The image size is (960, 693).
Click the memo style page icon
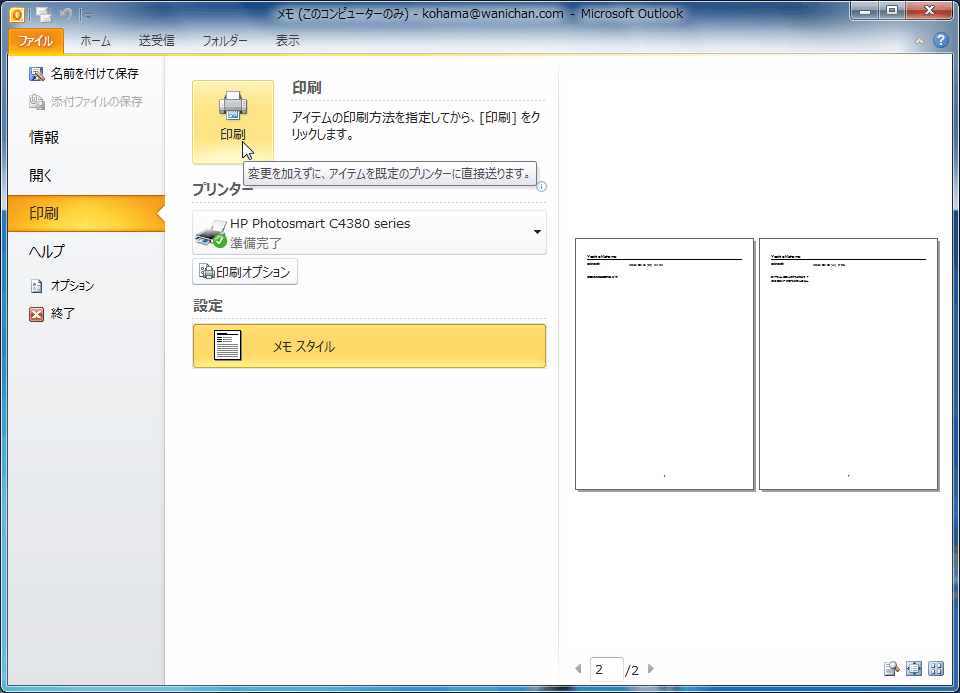[x=227, y=345]
